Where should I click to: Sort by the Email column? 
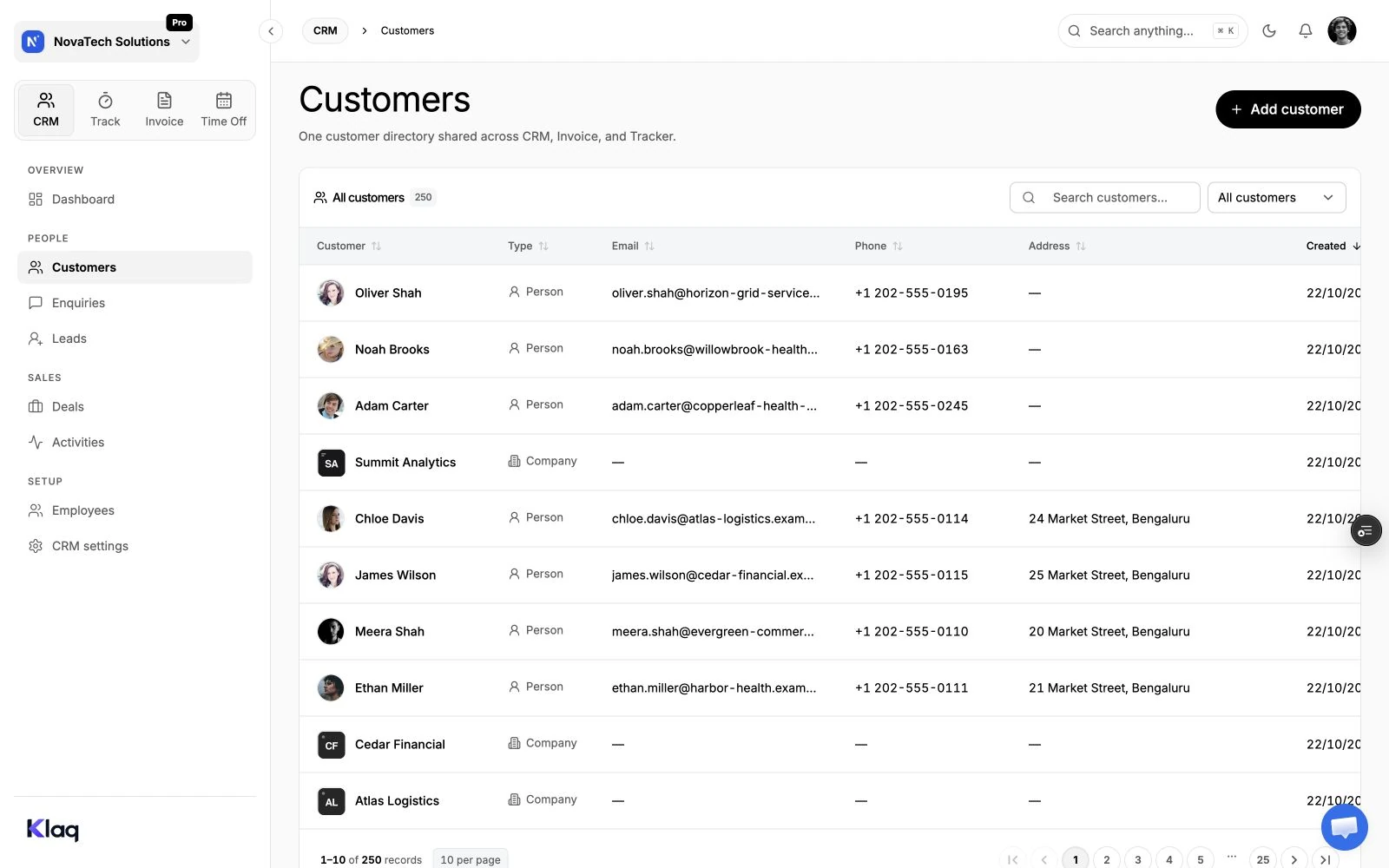(633, 247)
